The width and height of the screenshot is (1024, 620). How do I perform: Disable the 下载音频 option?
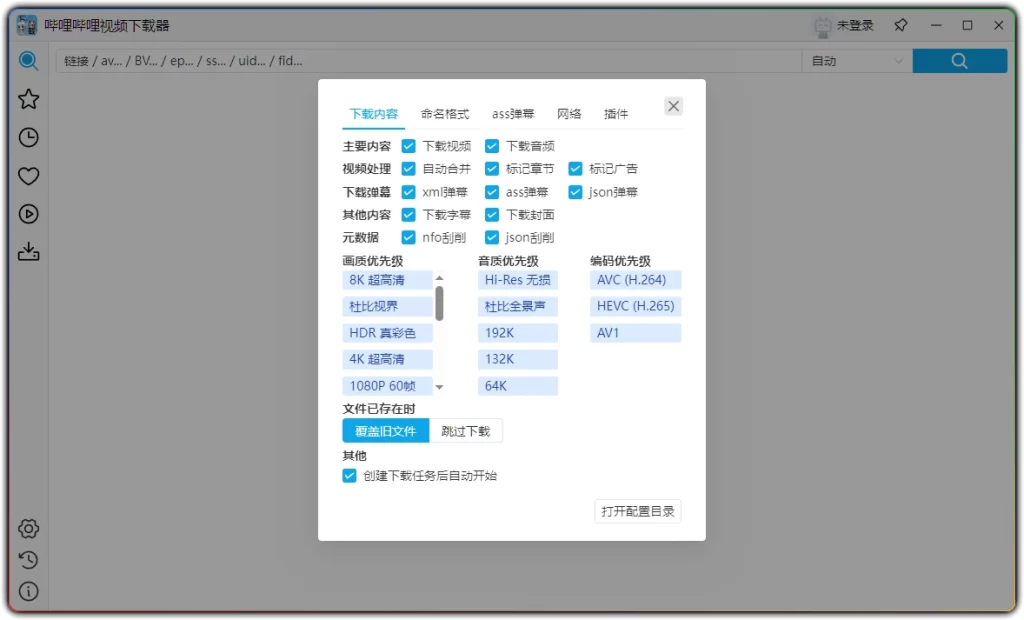click(x=491, y=145)
